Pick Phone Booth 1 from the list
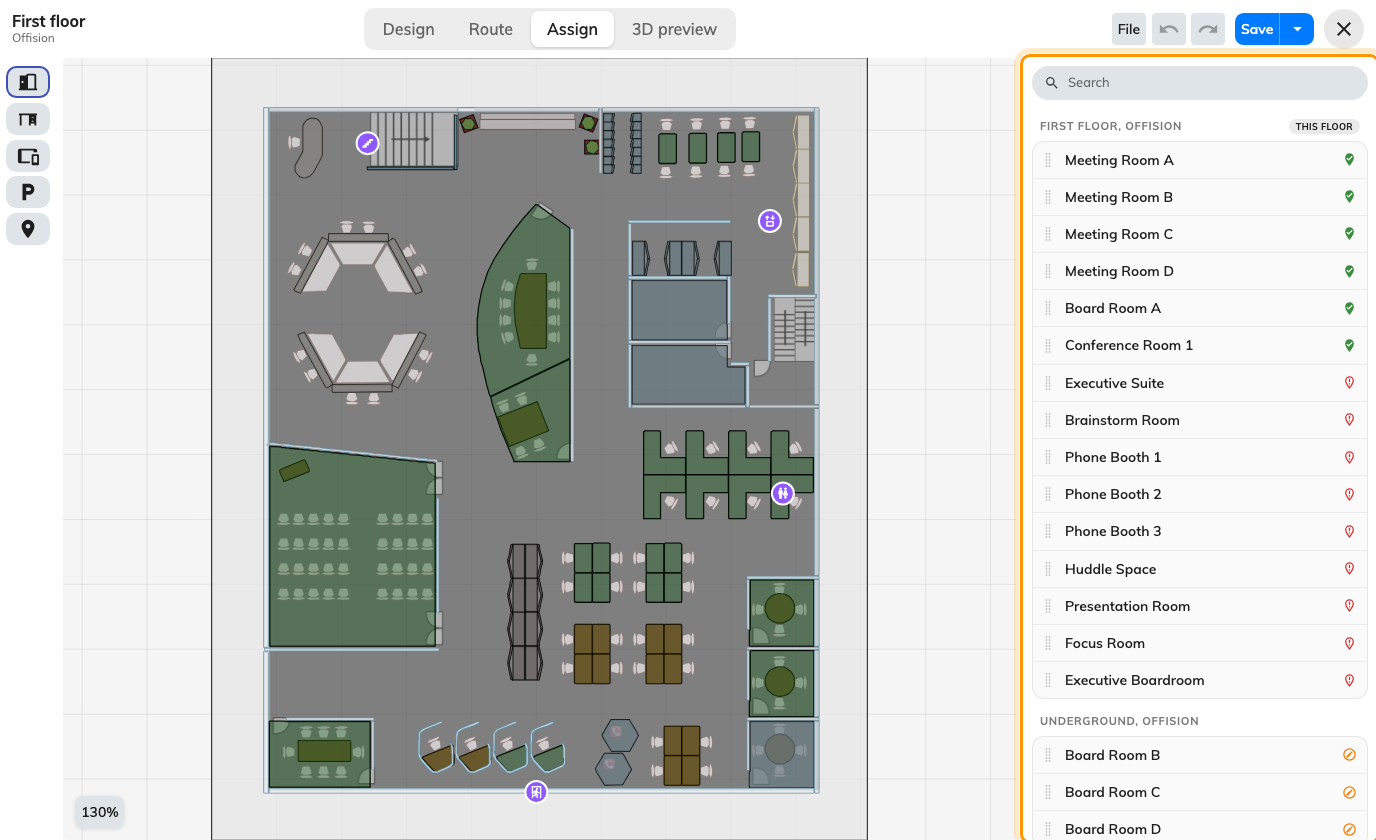This screenshot has height=840, width=1376. point(1199,457)
